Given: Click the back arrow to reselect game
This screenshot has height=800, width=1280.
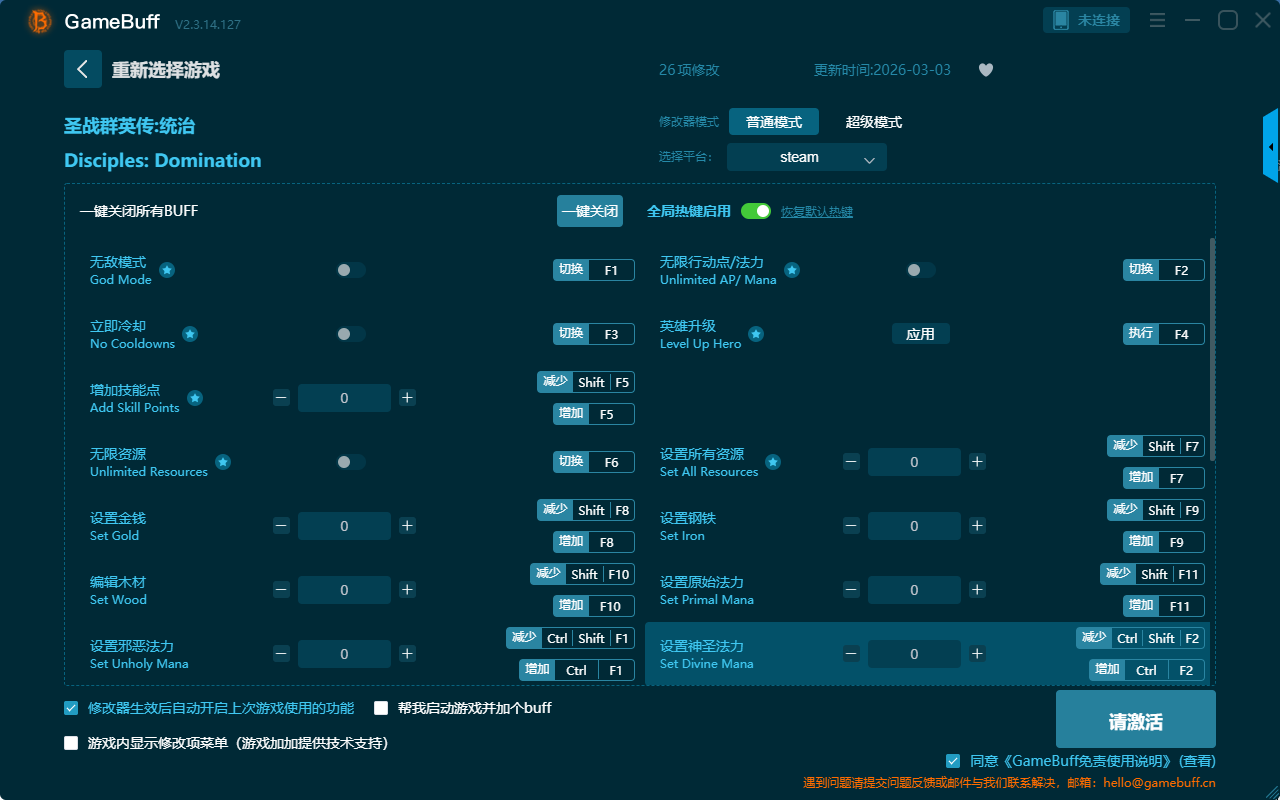Looking at the screenshot, I should (x=83, y=69).
